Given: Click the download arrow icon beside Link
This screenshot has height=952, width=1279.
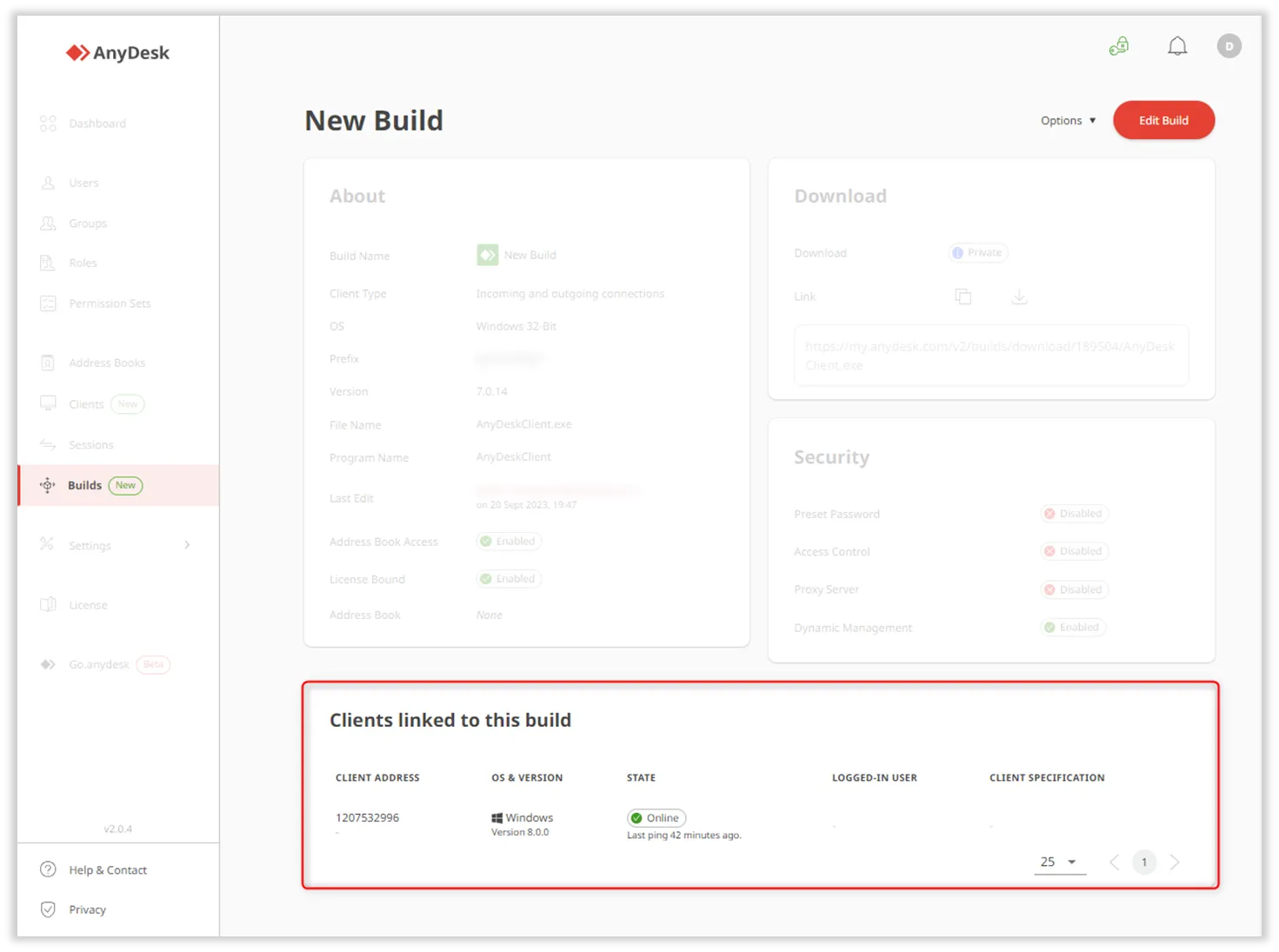Looking at the screenshot, I should click(1019, 296).
